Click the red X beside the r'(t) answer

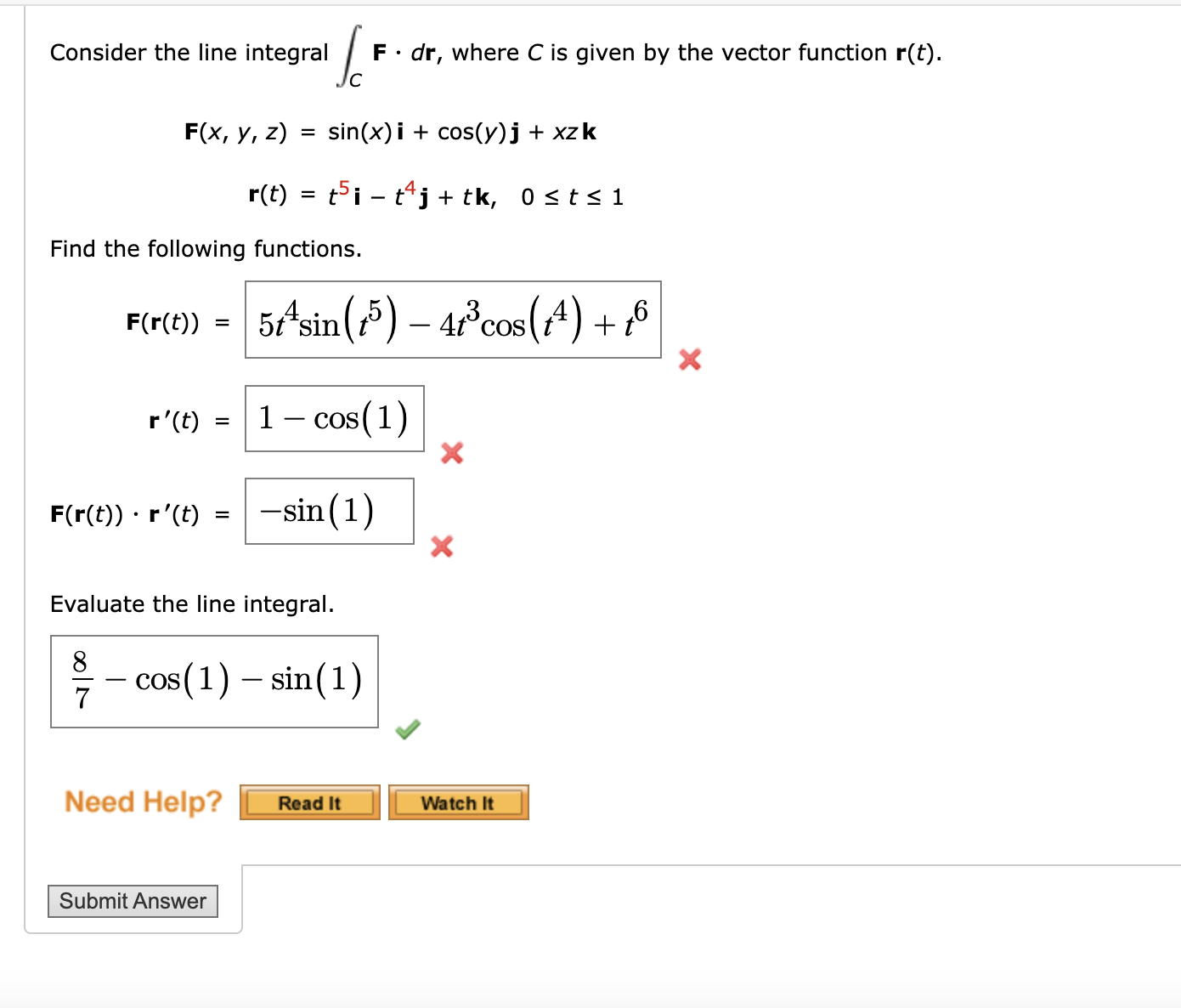tap(451, 454)
